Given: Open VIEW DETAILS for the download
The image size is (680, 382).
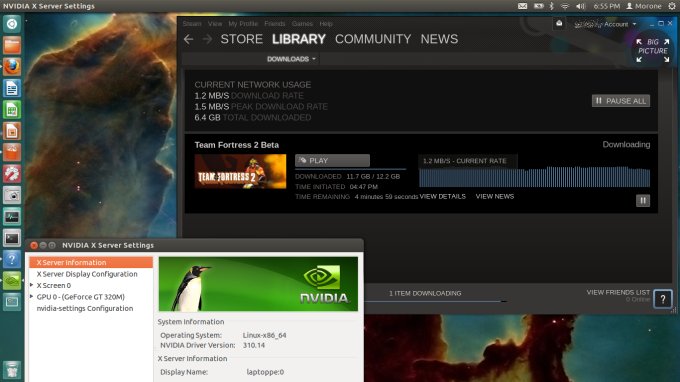Looking at the screenshot, I should click(x=442, y=196).
